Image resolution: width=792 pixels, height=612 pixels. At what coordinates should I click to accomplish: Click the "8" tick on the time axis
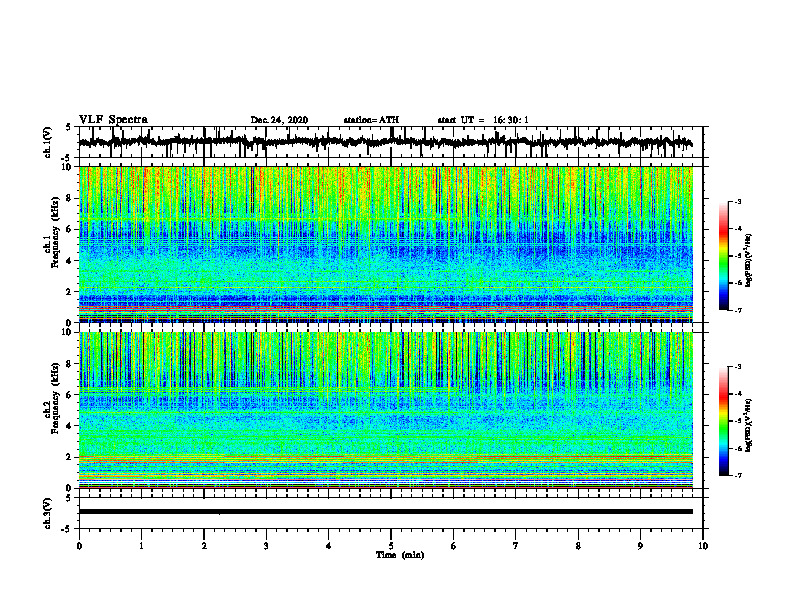point(578,546)
